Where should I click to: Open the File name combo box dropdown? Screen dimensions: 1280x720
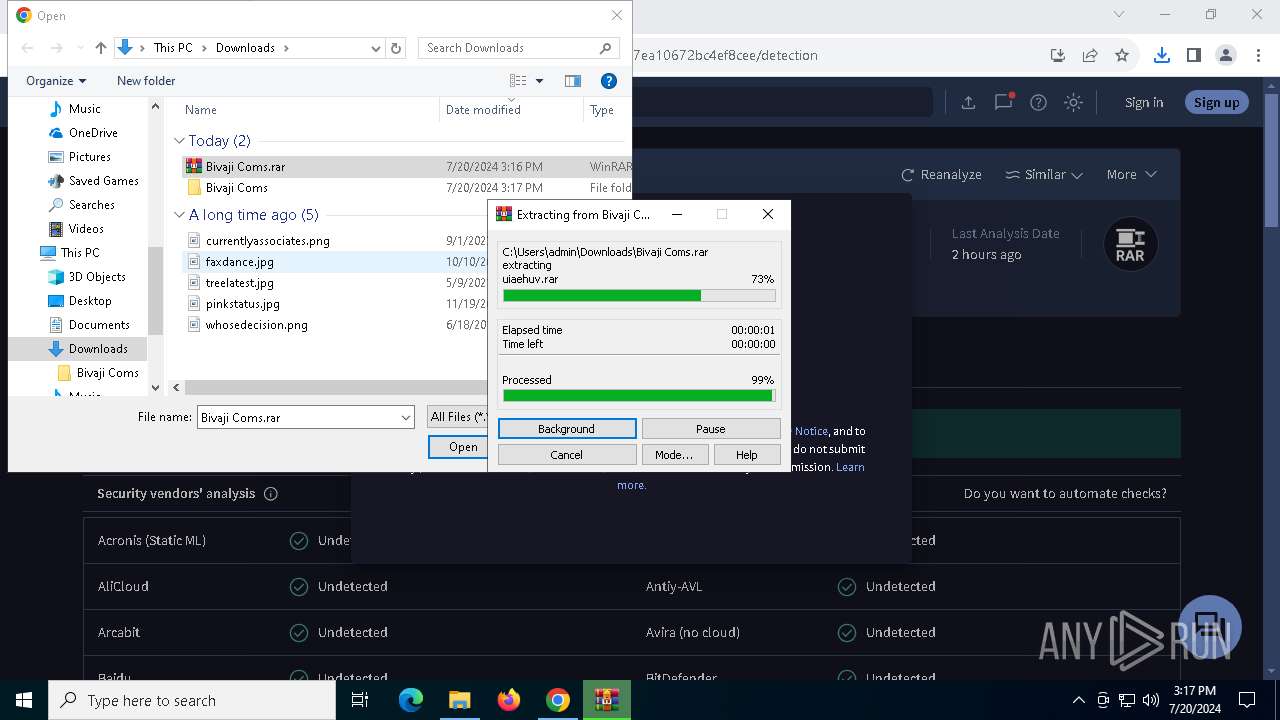point(406,418)
